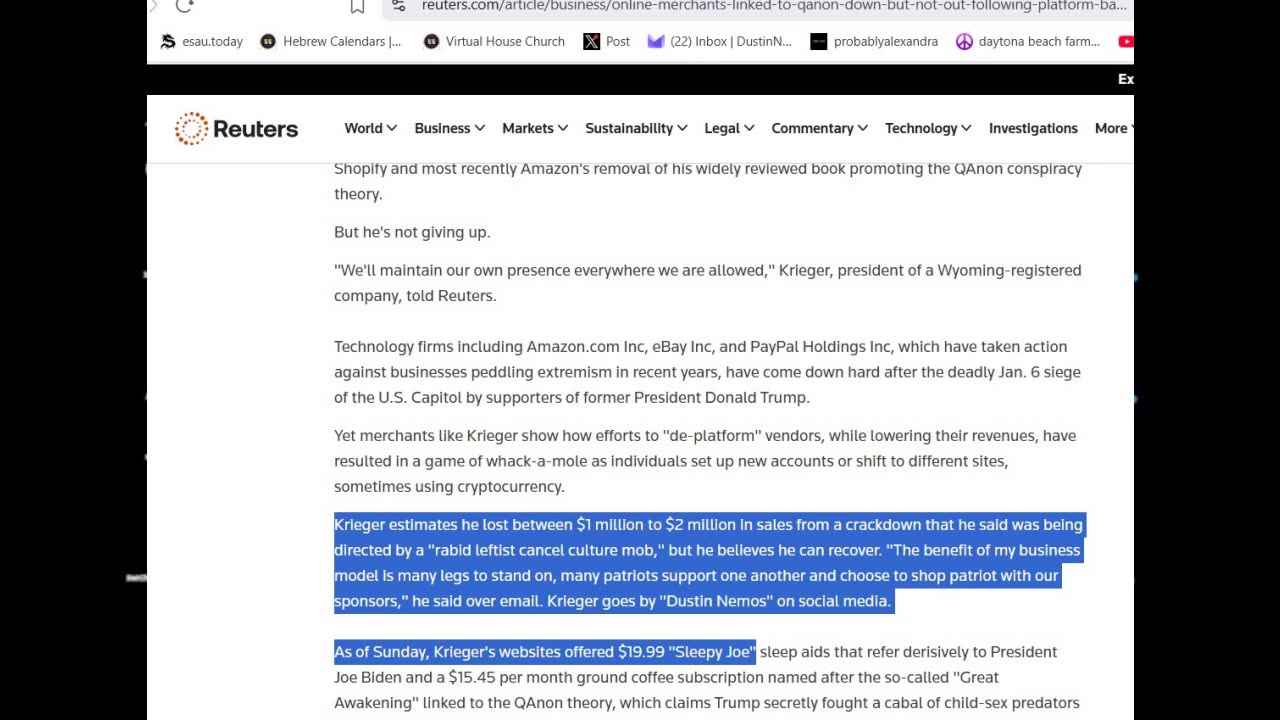Viewport: 1280px width, 720px height.
Task: Open the Inbox DustinN bookmark
Action: click(x=720, y=41)
